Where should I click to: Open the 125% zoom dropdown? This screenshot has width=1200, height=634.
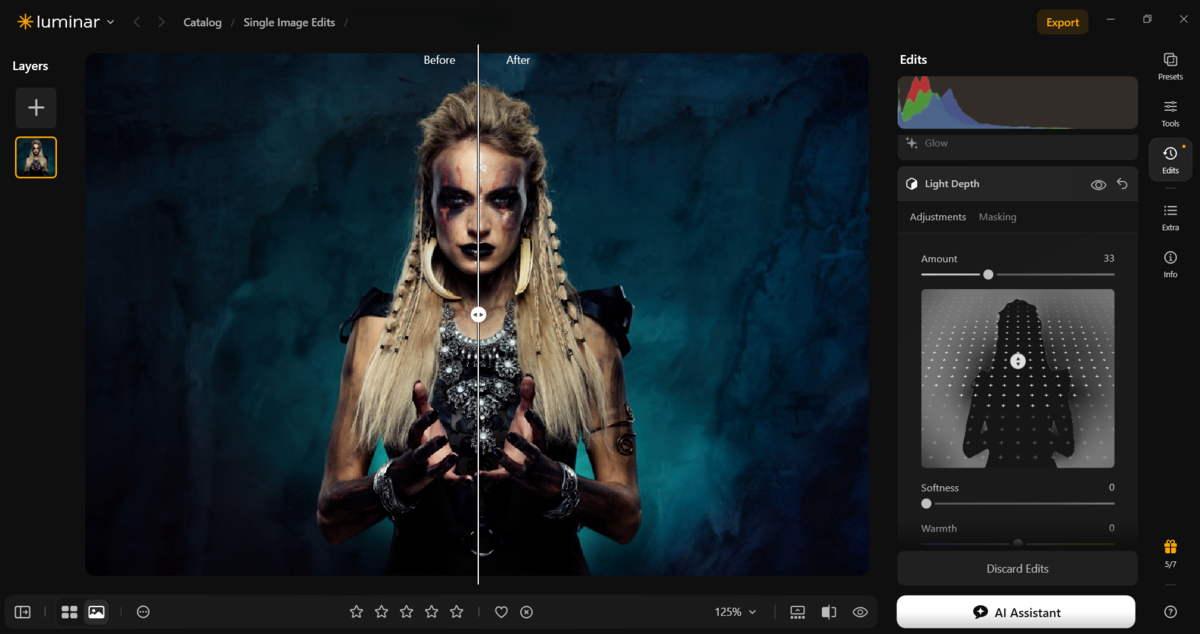(735, 612)
